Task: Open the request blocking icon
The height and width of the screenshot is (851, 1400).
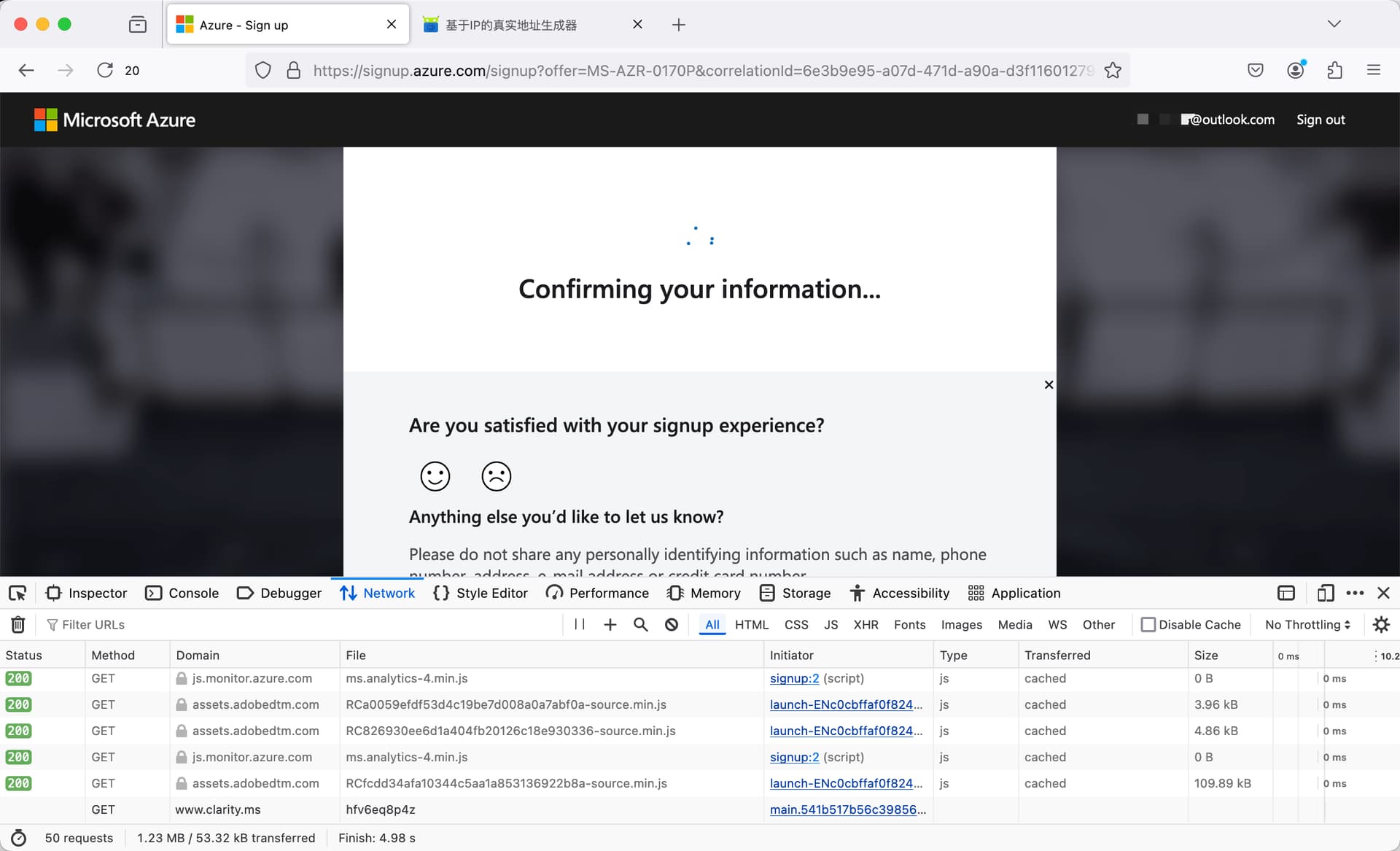Action: click(672, 624)
